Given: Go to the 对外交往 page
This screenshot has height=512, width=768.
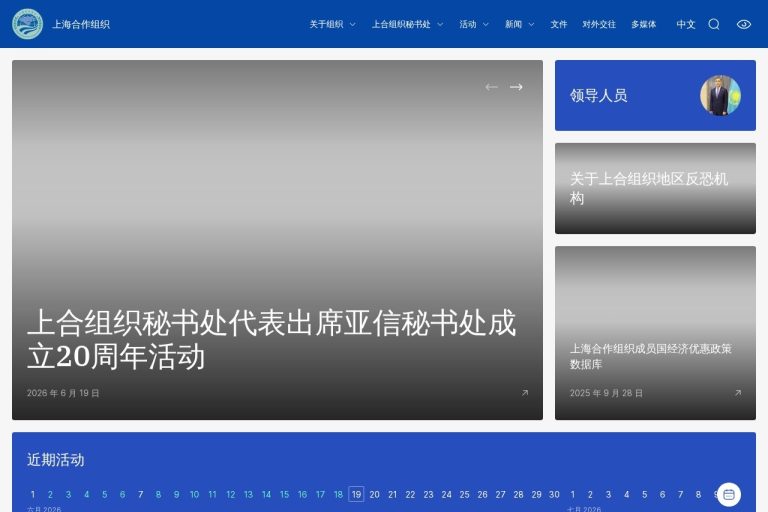Looking at the screenshot, I should (599, 24).
